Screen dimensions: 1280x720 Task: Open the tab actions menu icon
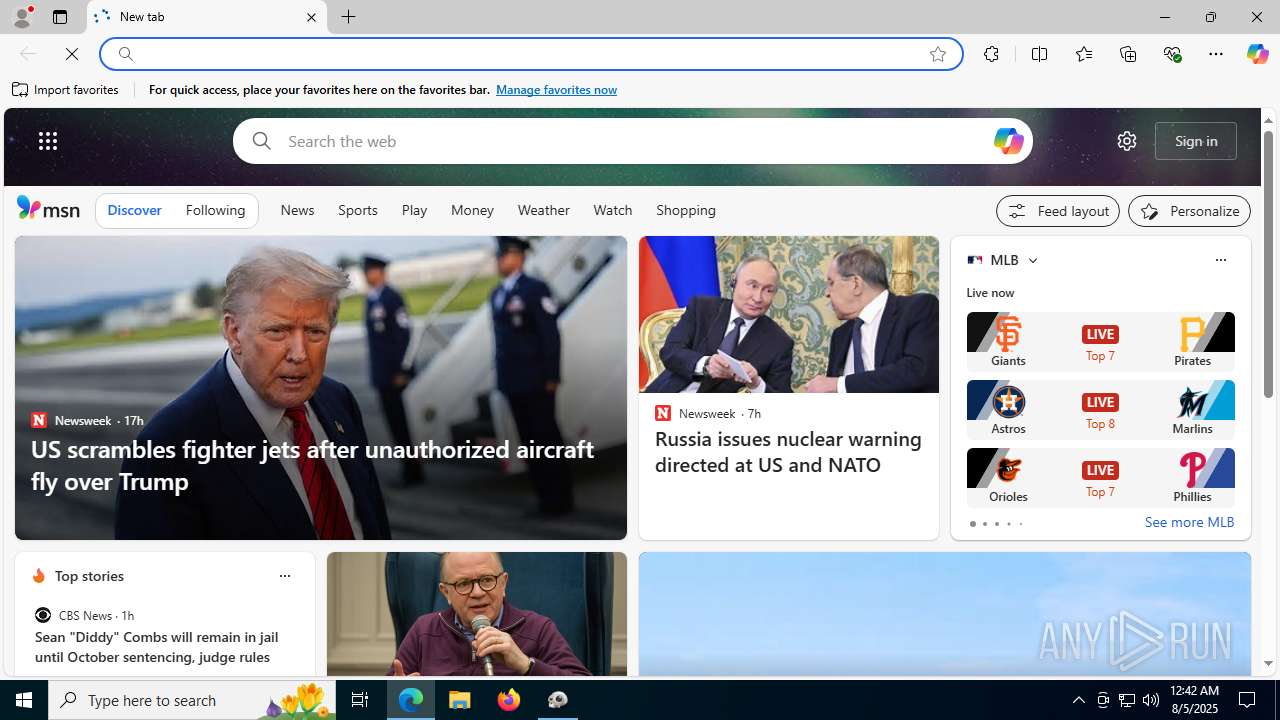click(60, 17)
